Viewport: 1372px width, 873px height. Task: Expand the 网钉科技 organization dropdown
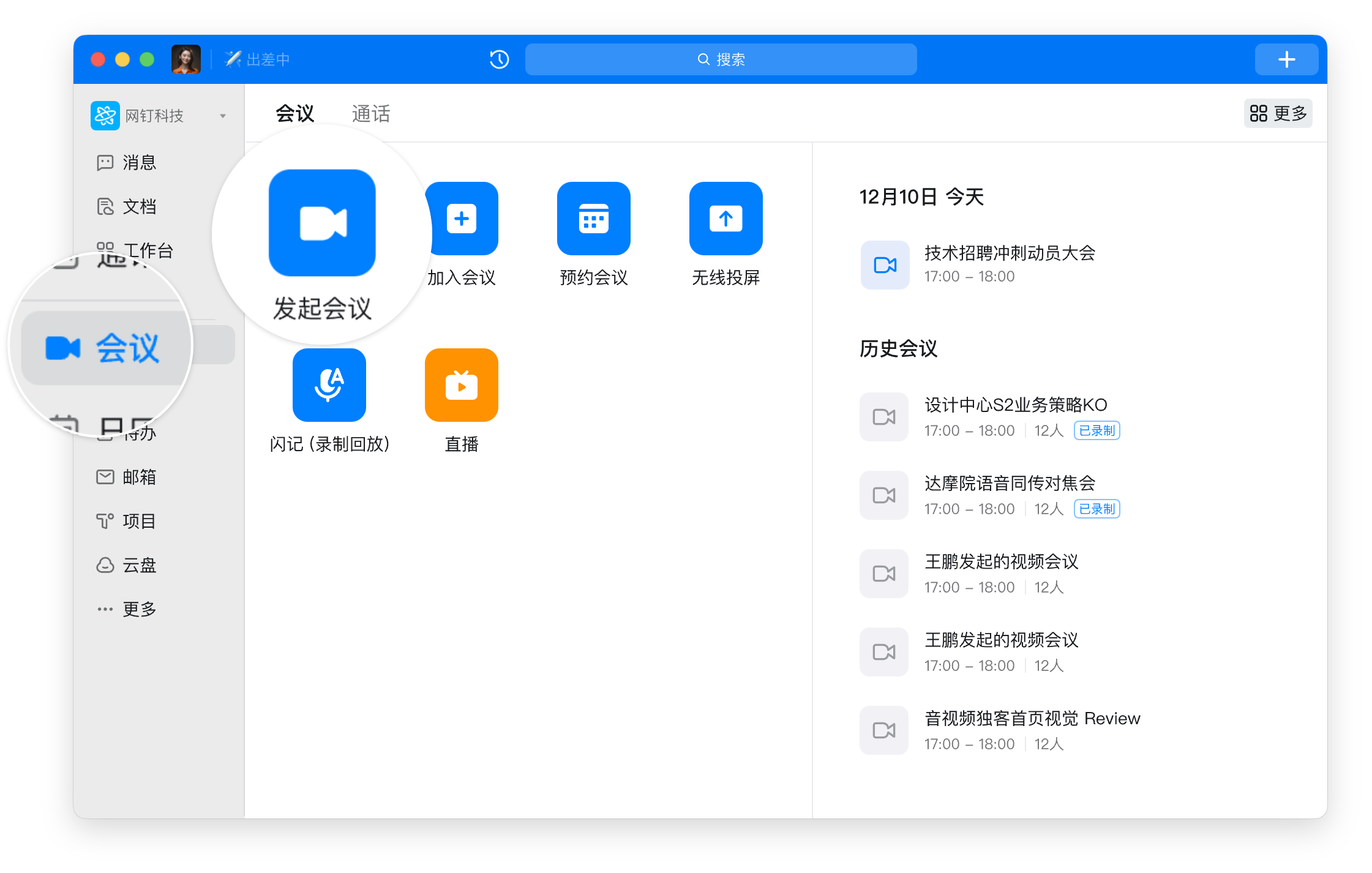(x=223, y=116)
